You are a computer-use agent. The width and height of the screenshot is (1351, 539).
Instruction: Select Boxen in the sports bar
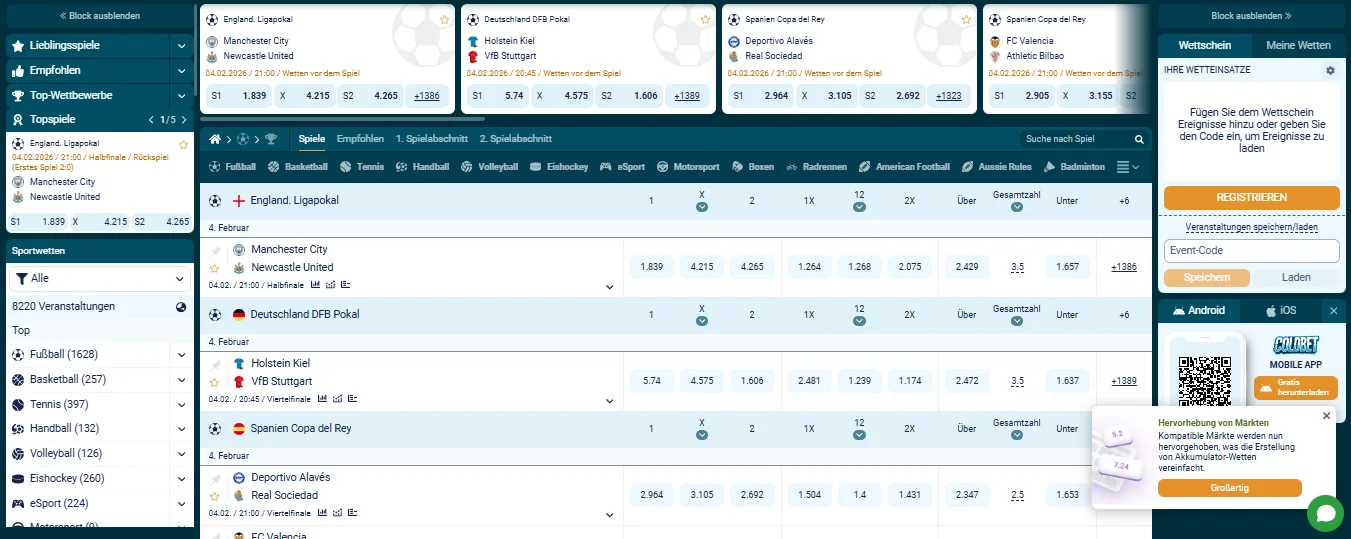pos(753,167)
